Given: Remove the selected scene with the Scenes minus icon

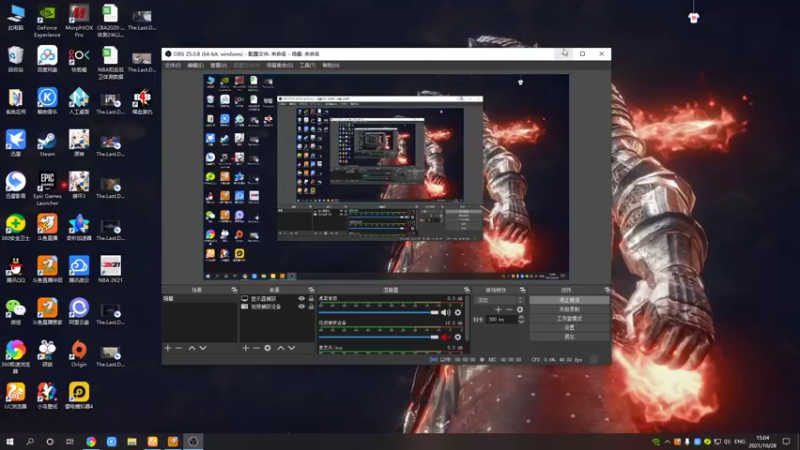Looking at the screenshot, I should point(179,348).
